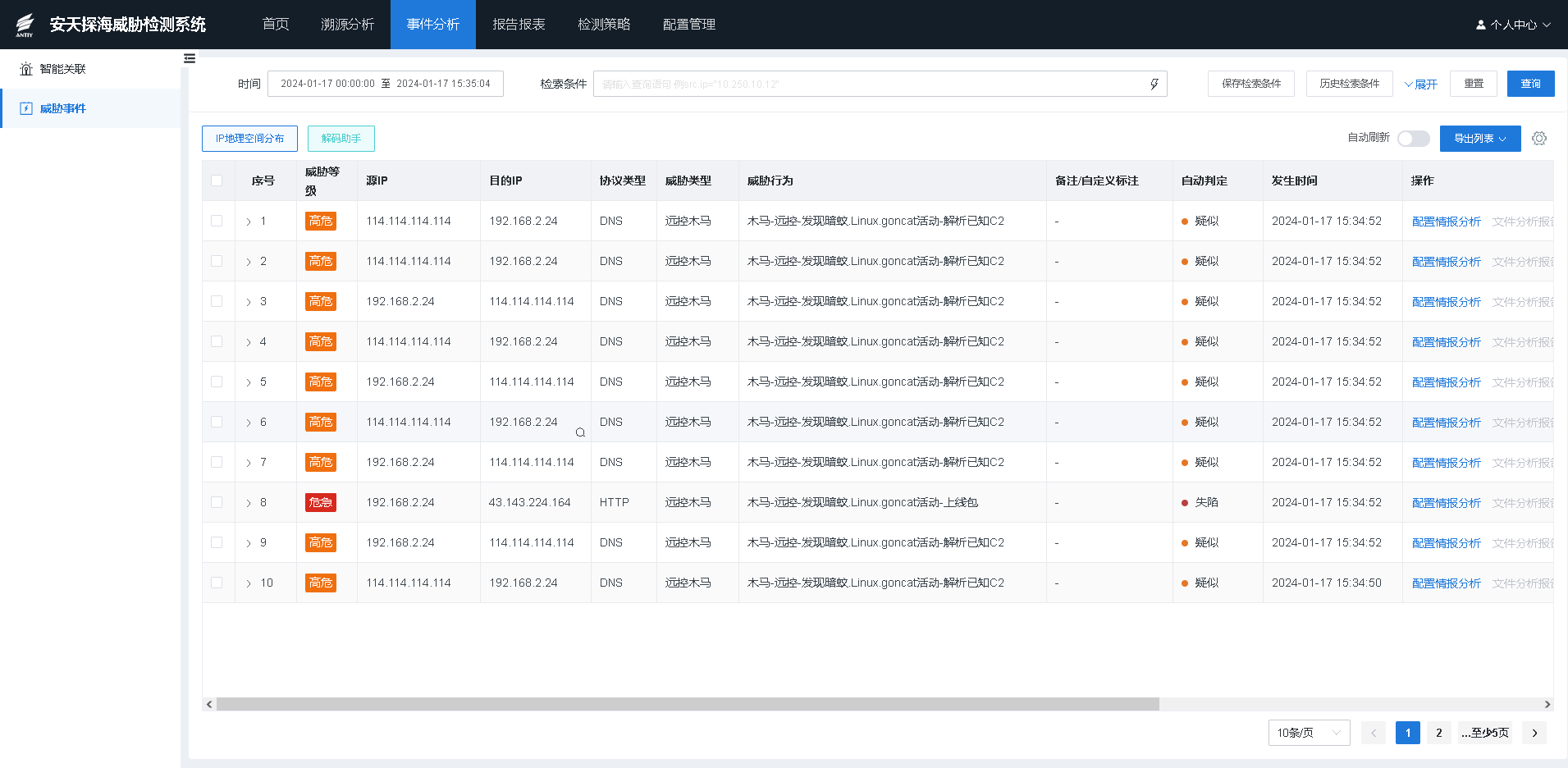Click the left arrow of horizontal scrollbar
1568x768 pixels.
click(x=209, y=704)
